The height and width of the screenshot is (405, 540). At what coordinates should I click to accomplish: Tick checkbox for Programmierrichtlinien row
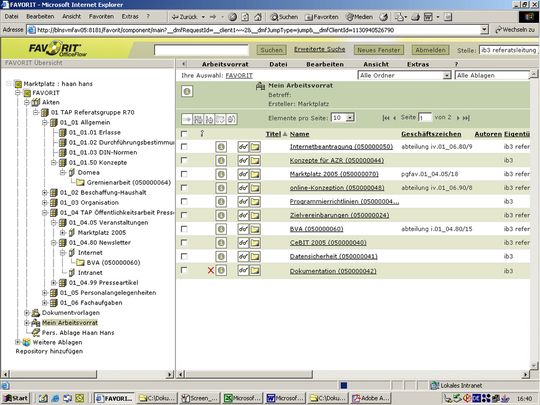(184, 201)
